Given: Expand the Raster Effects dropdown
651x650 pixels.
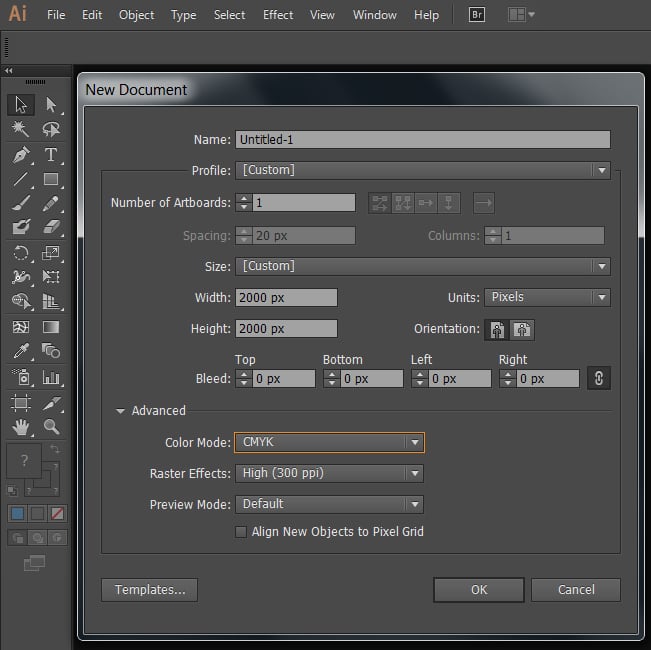Looking at the screenshot, I should click(329, 473).
